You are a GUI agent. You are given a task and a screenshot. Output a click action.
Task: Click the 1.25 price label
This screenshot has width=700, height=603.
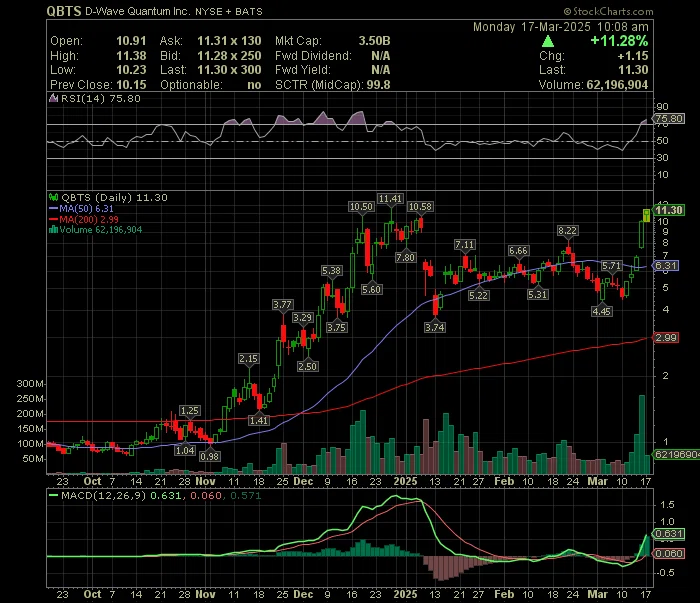click(x=190, y=411)
